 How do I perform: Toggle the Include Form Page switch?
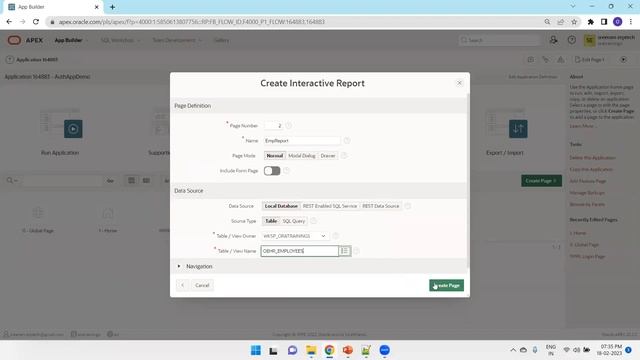tap(272, 171)
